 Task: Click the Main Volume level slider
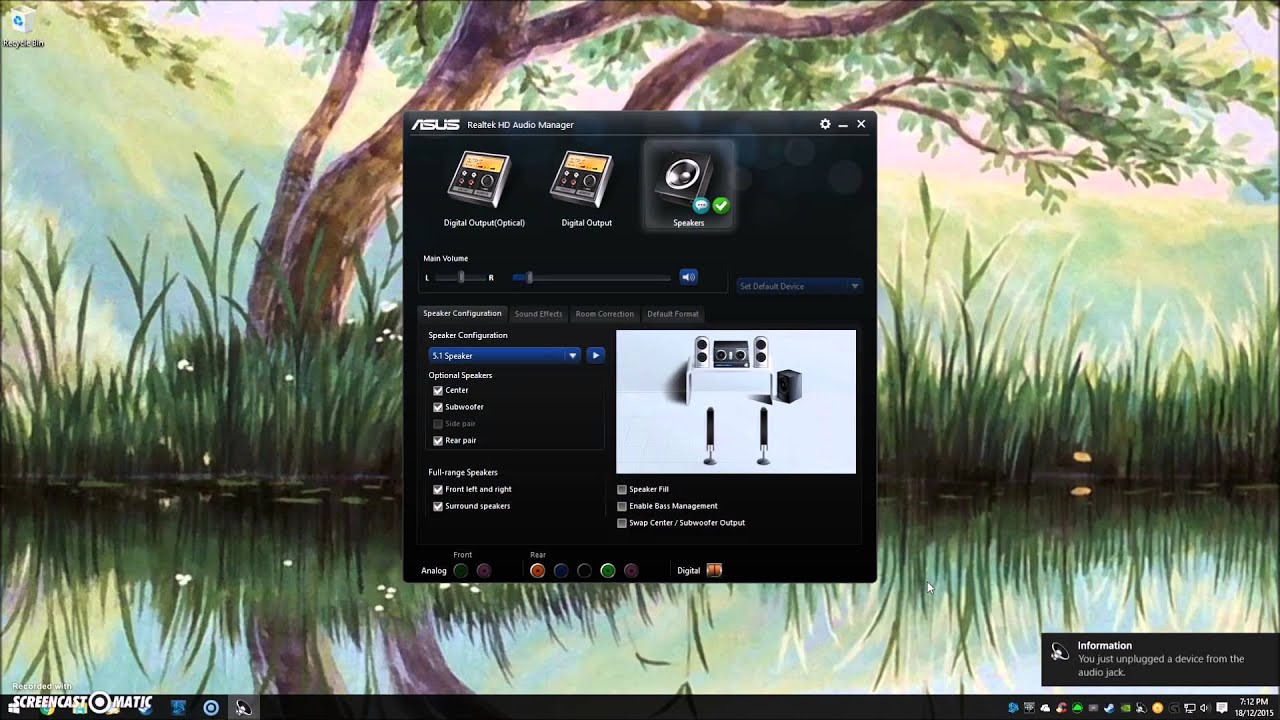(591, 277)
